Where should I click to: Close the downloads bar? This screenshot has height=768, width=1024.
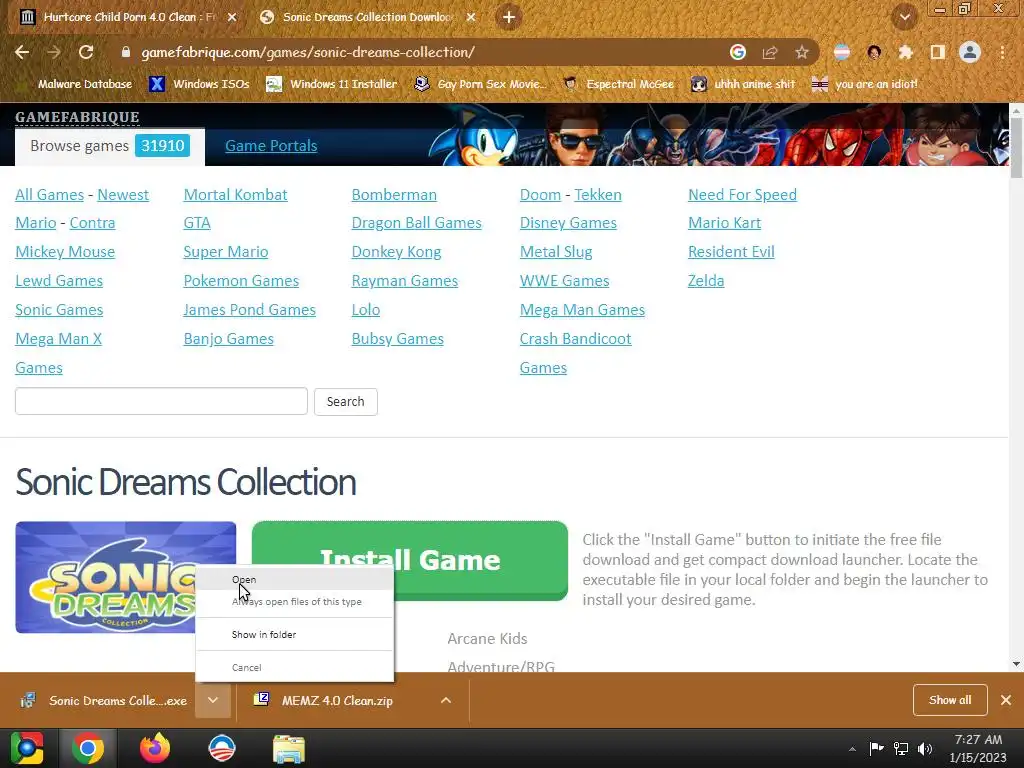coord(1006,700)
